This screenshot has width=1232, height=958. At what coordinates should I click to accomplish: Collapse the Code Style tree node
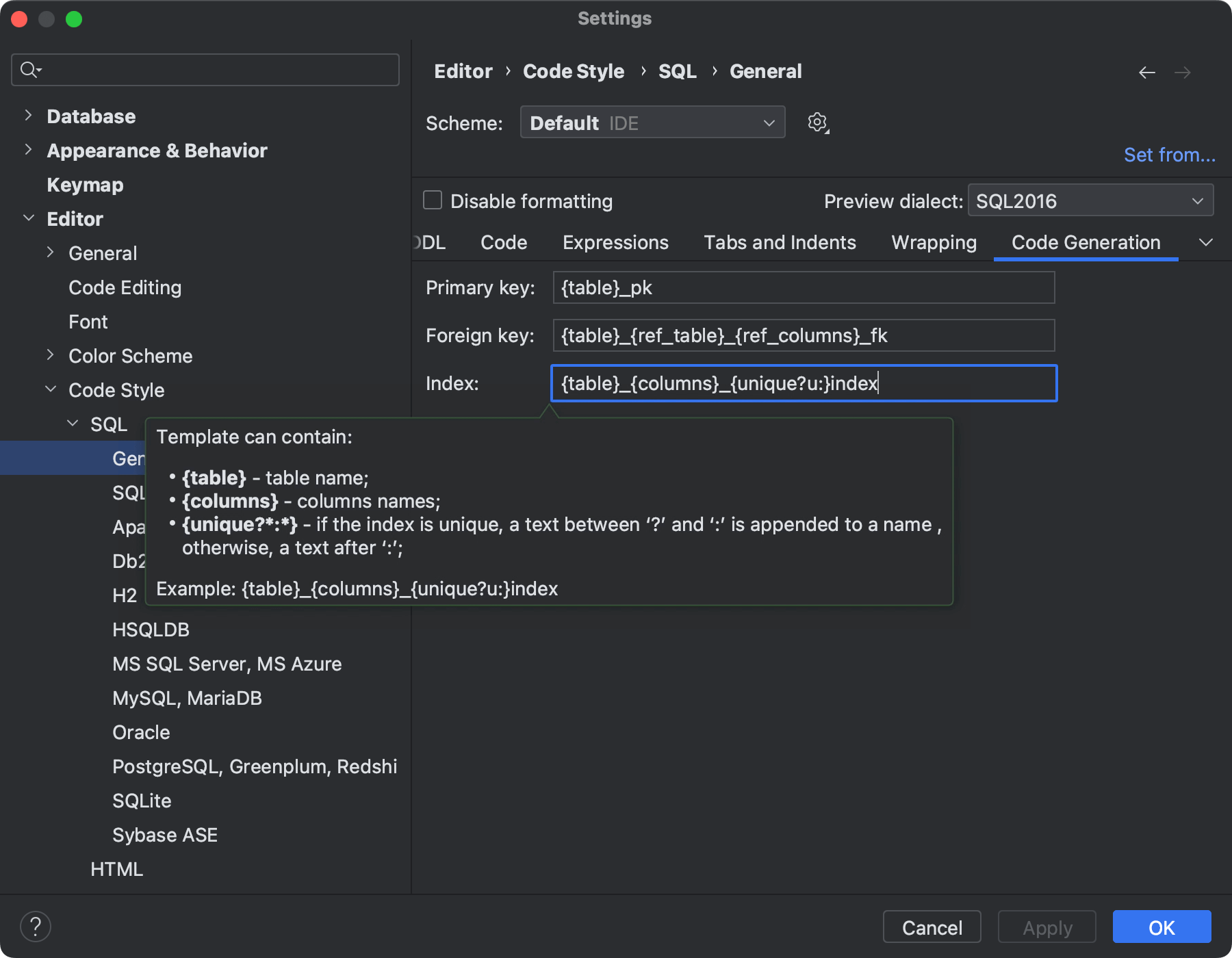pyautogui.click(x=51, y=389)
